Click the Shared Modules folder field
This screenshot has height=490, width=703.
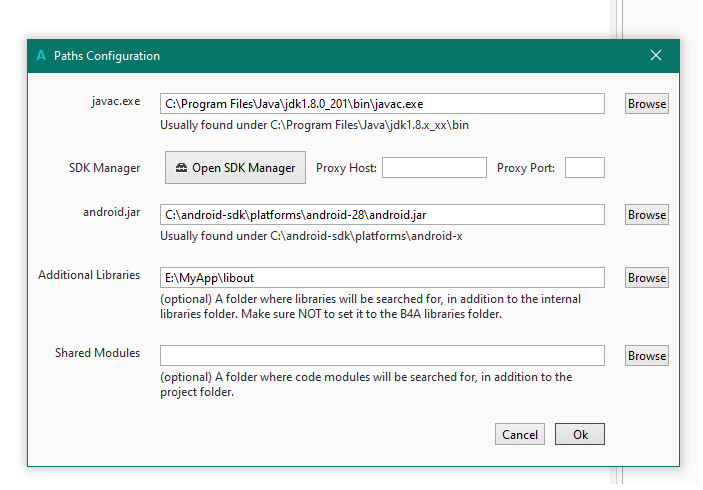(382, 355)
